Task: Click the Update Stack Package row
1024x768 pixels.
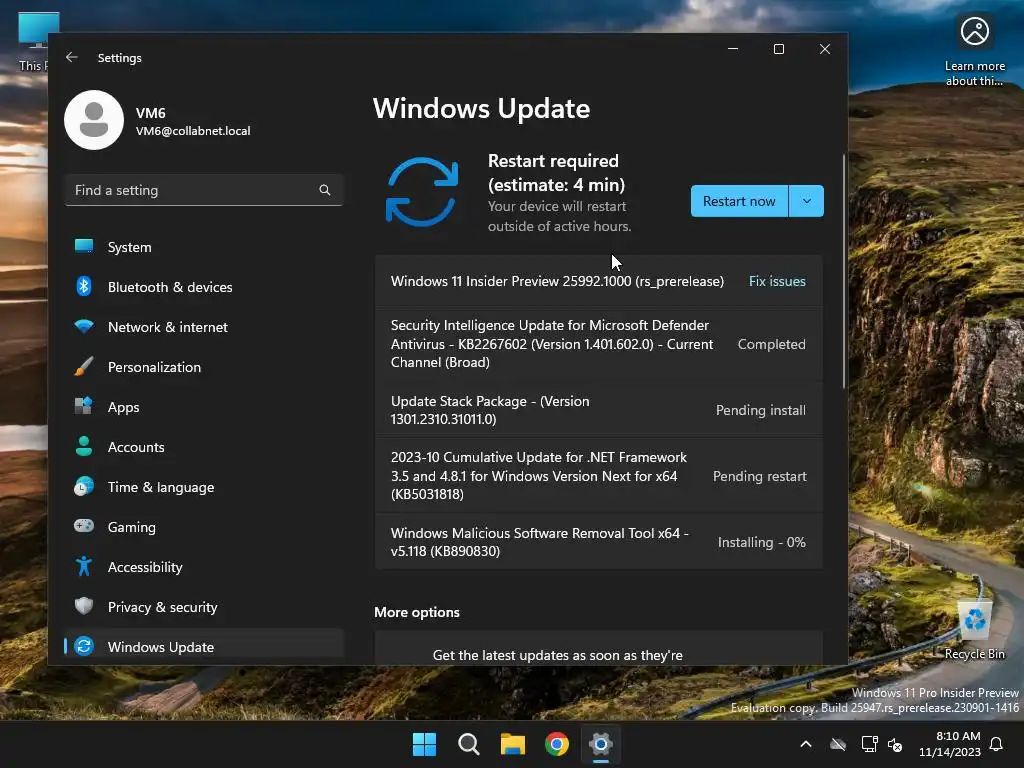Action: pos(598,410)
